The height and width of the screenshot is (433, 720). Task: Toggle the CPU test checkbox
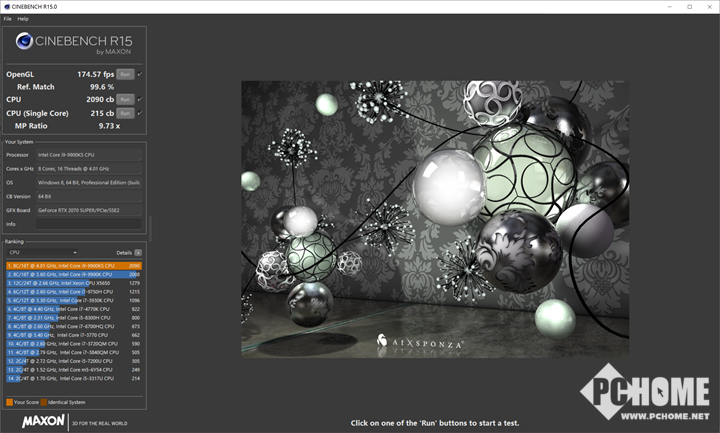tap(140, 99)
